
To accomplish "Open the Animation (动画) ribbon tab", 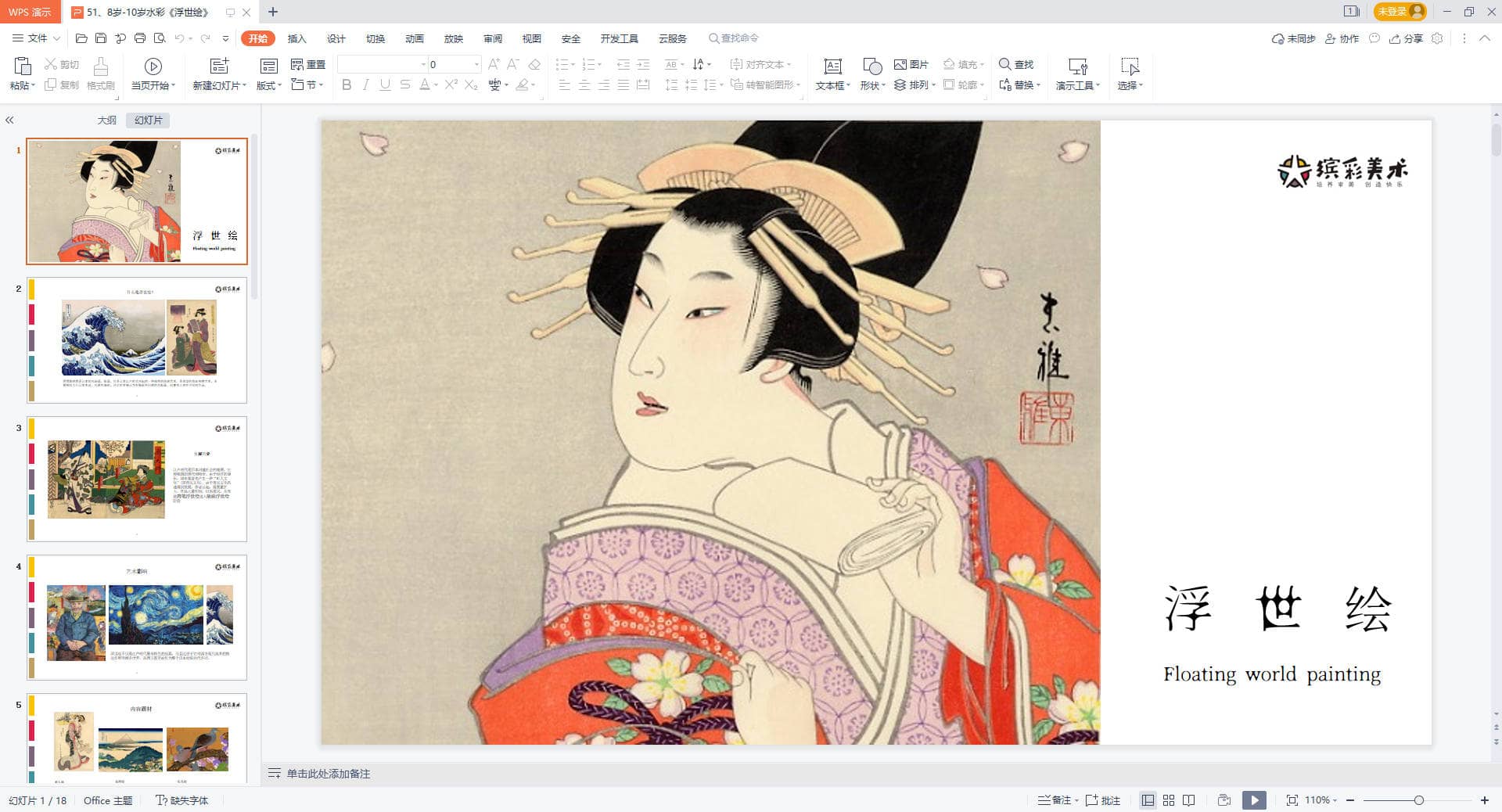I will 414,38.
